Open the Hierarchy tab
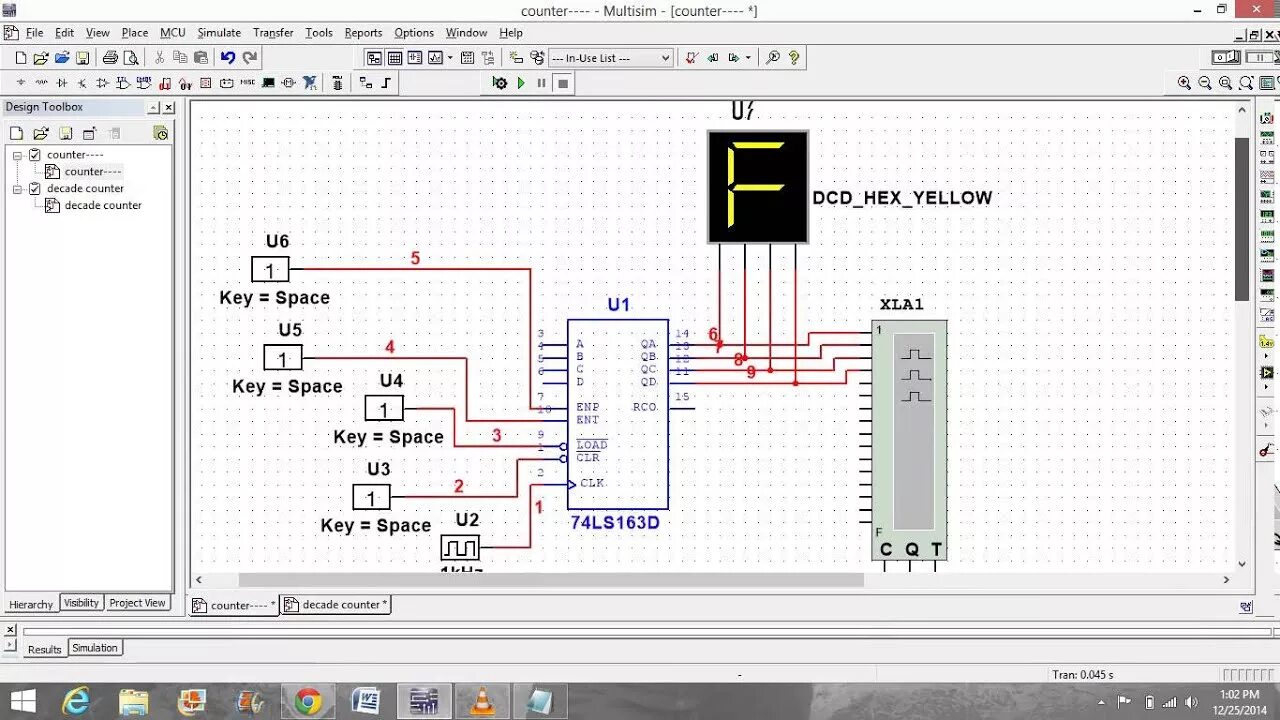 [31, 604]
